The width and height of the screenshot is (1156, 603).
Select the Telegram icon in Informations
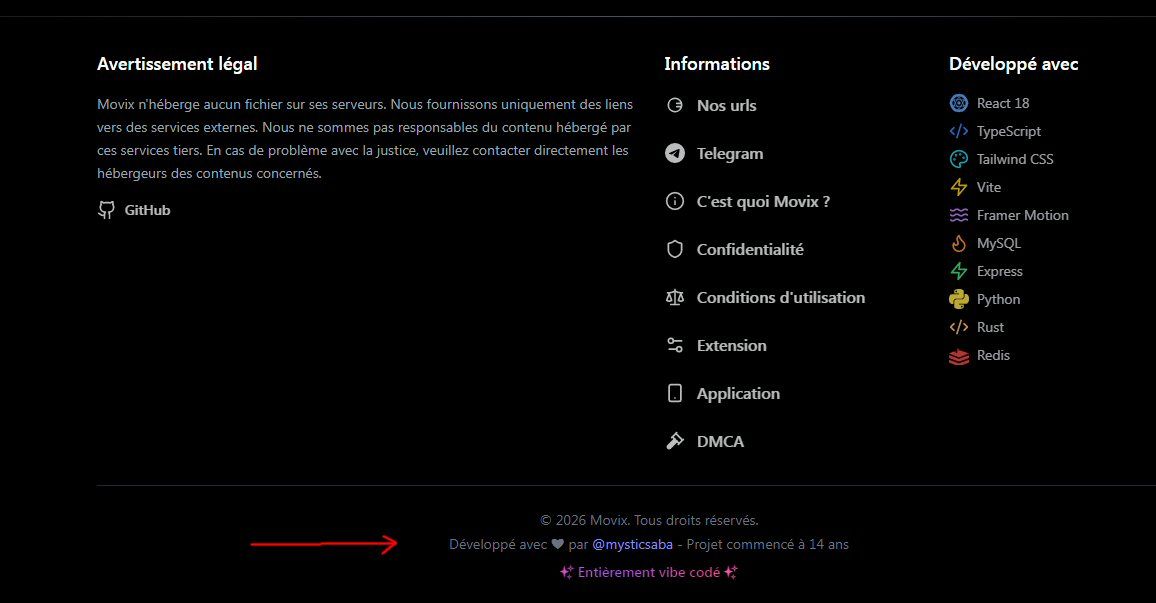click(674, 153)
